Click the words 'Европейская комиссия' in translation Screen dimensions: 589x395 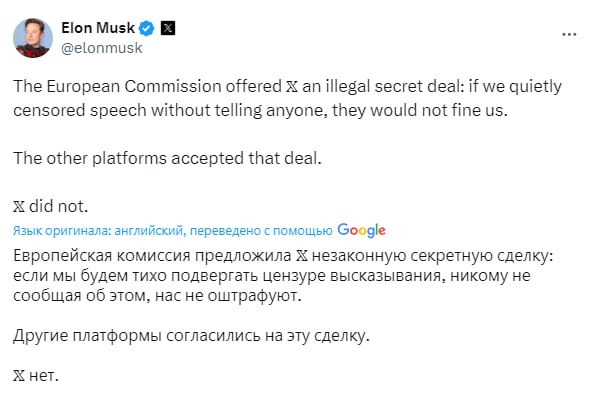(x=102, y=256)
